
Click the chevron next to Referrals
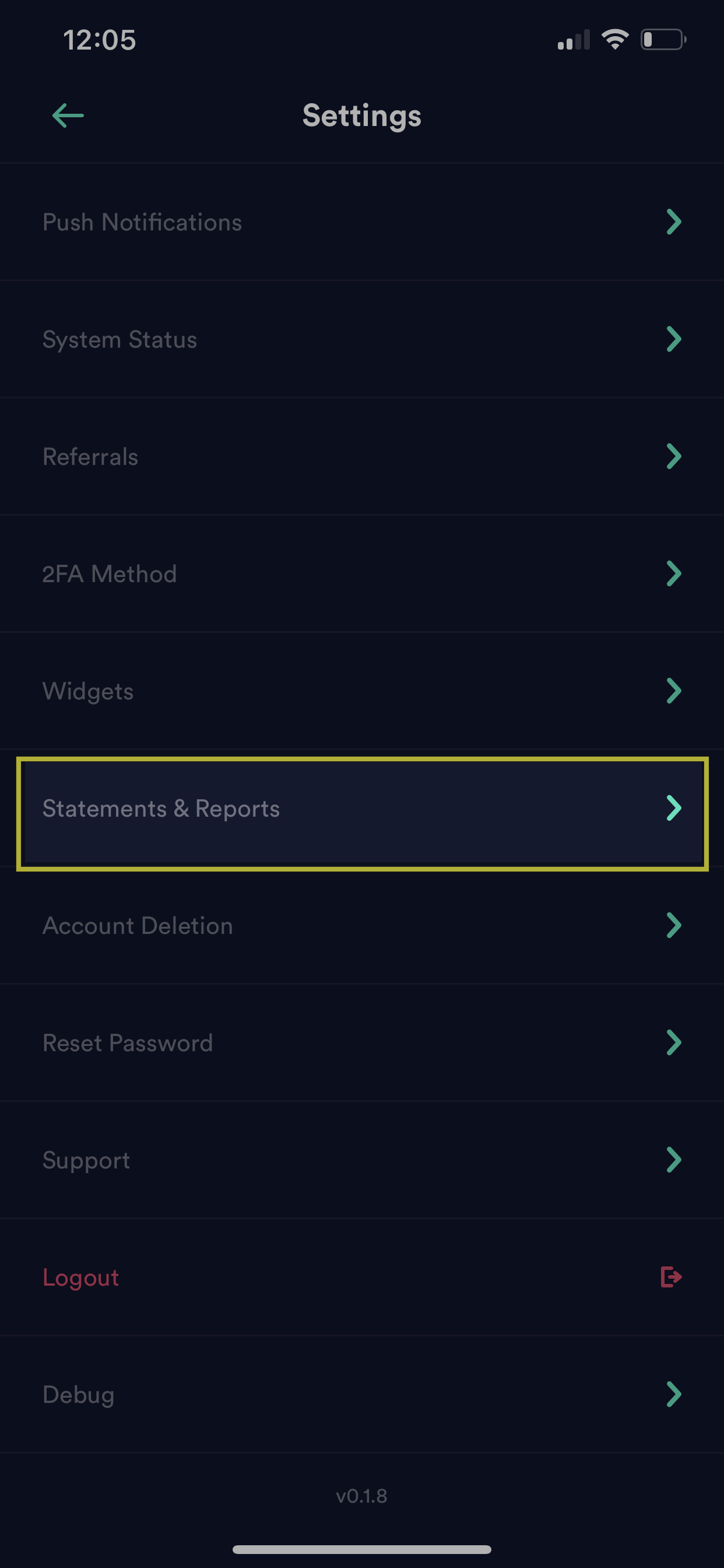(x=673, y=457)
